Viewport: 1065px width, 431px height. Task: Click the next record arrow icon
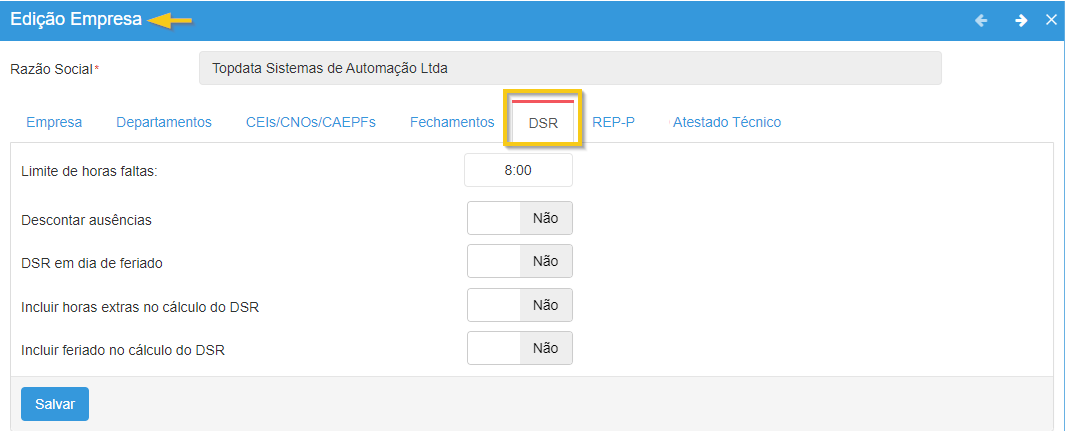(1021, 20)
